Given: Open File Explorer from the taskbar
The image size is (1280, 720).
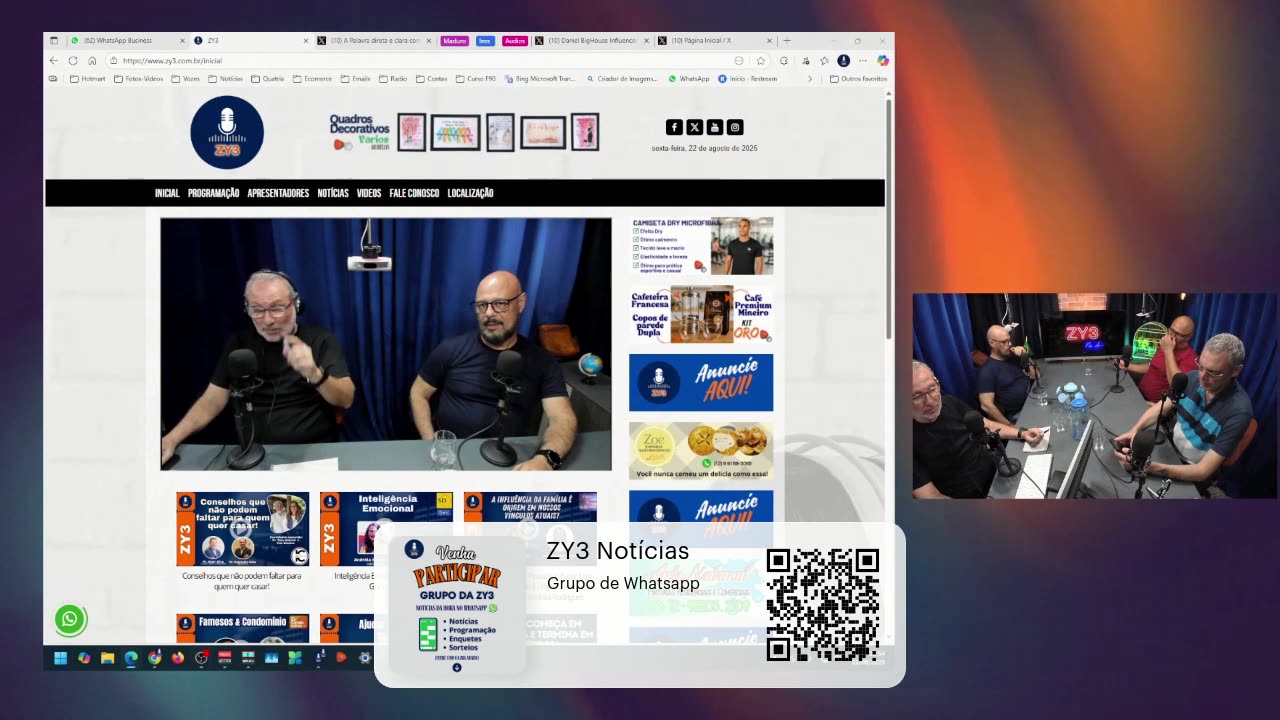Looking at the screenshot, I should pyautogui.click(x=107, y=658).
